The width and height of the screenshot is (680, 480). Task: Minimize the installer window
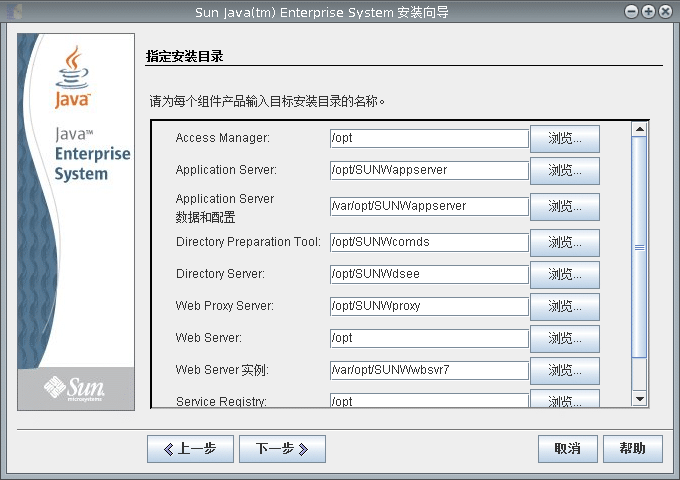tap(631, 12)
